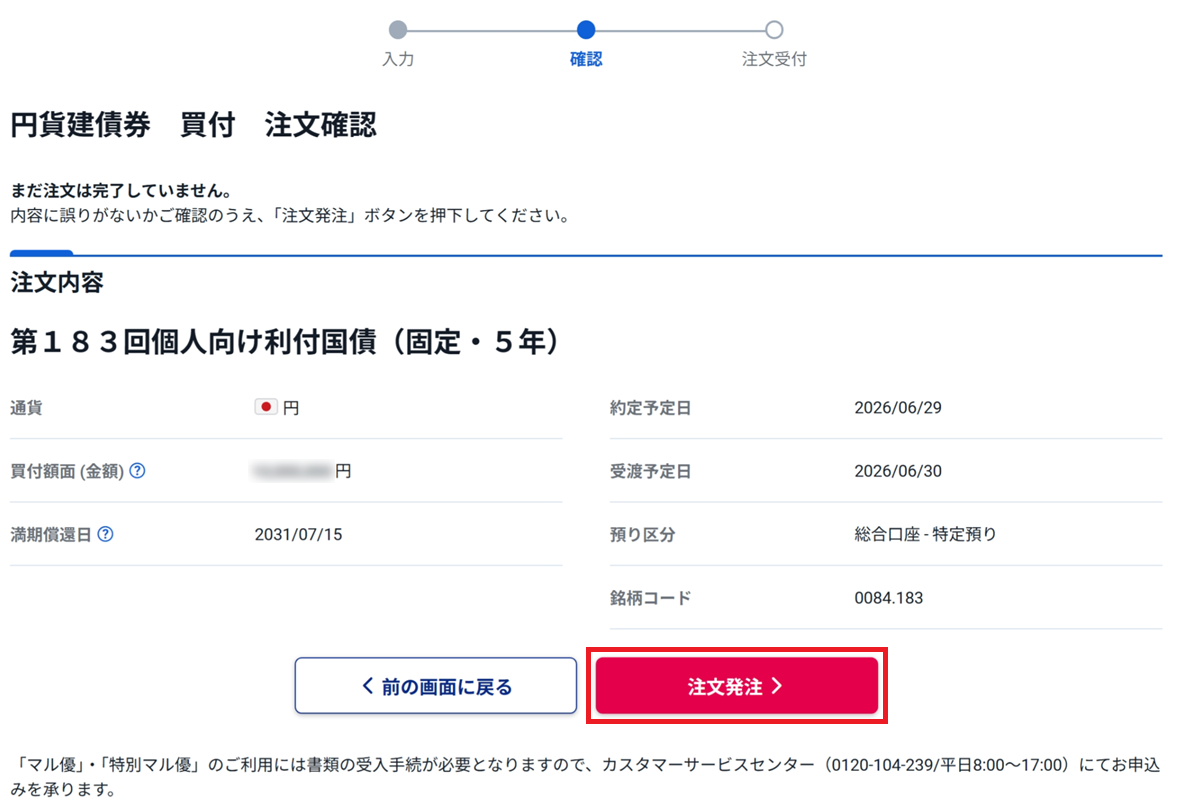This screenshot has width=1178, height=811.
Task: Click the 総合口座 - 特定預り value
Action: (x=926, y=534)
